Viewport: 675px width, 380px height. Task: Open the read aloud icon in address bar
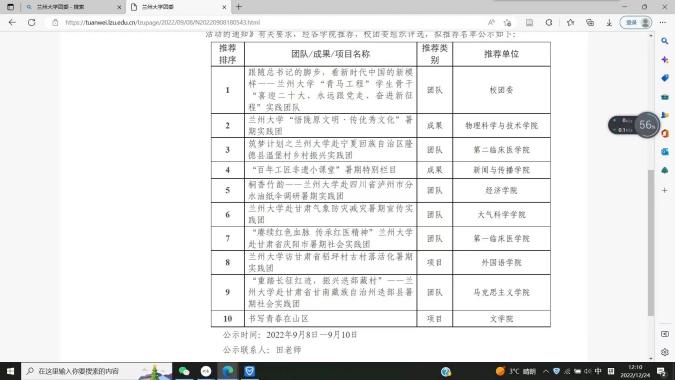point(491,22)
